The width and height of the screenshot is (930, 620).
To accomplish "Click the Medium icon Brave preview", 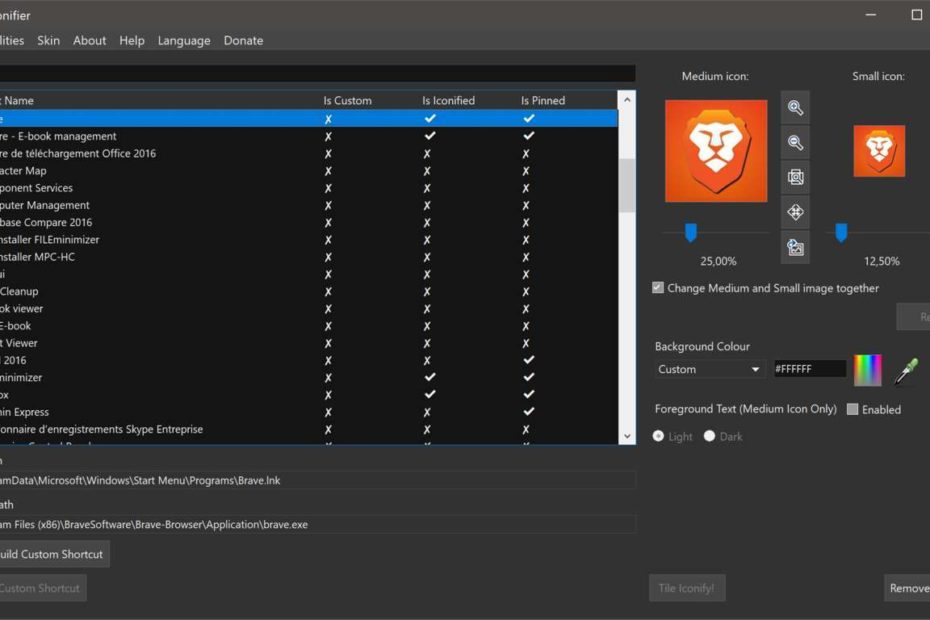I will point(716,151).
